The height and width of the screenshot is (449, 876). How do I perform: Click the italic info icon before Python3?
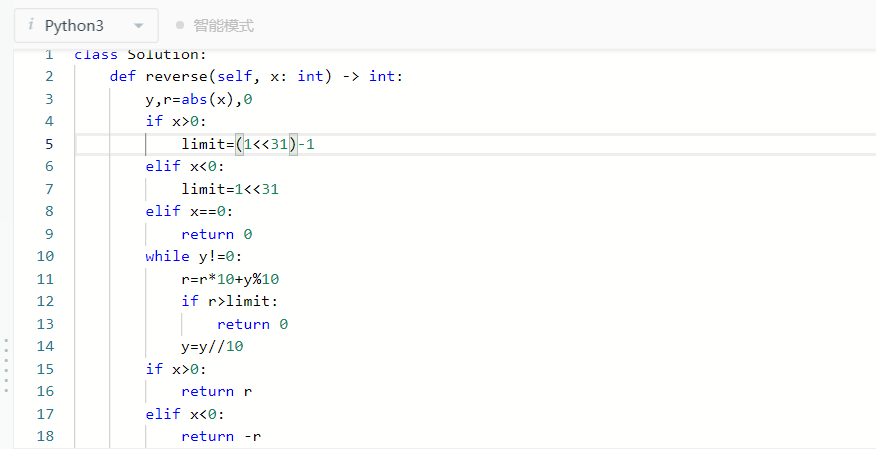pos(31,25)
